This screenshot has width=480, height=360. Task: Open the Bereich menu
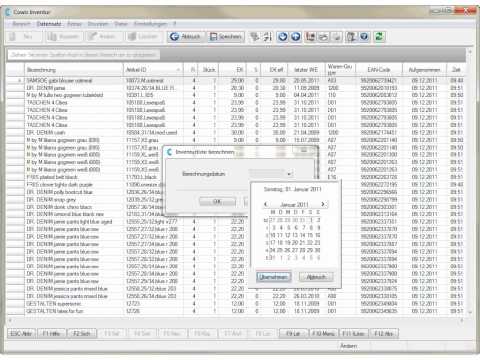(21, 24)
